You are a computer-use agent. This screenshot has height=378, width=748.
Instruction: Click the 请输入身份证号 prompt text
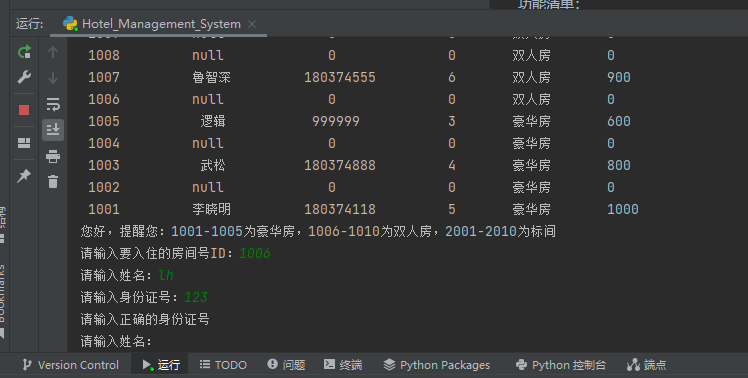(x=129, y=297)
